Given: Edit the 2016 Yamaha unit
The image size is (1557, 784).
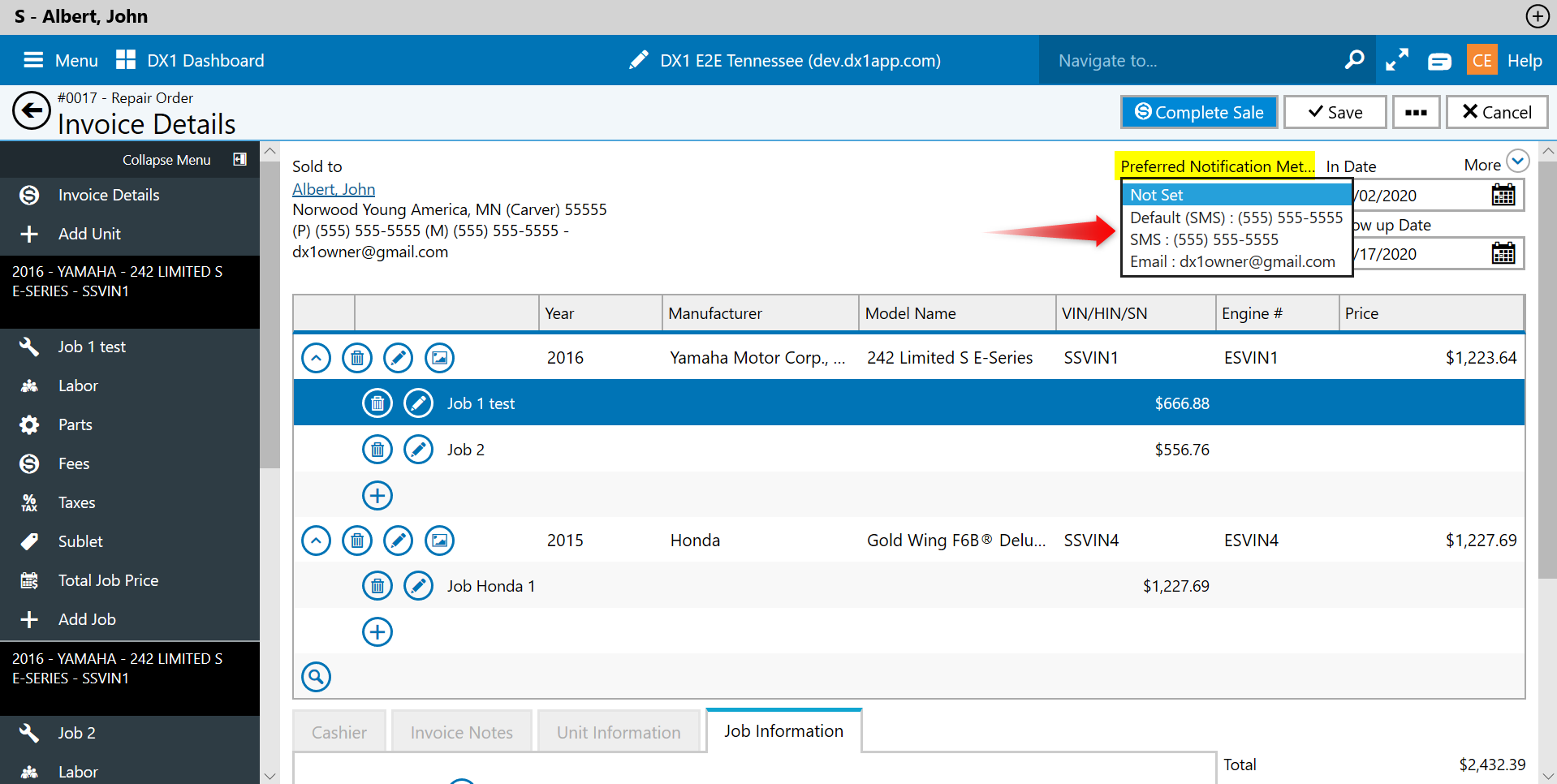Looking at the screenshot, I should tap(398, 358).
